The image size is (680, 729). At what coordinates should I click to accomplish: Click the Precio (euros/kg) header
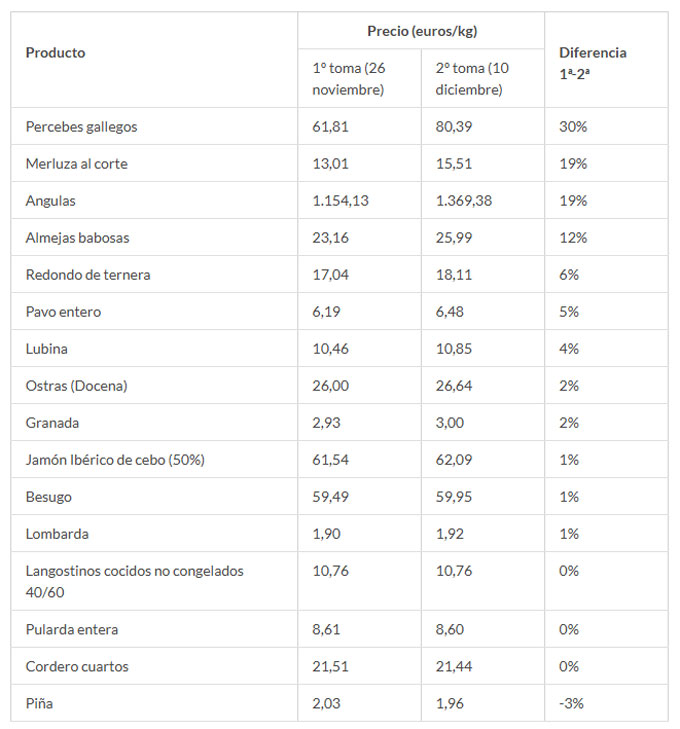point(421,31)
